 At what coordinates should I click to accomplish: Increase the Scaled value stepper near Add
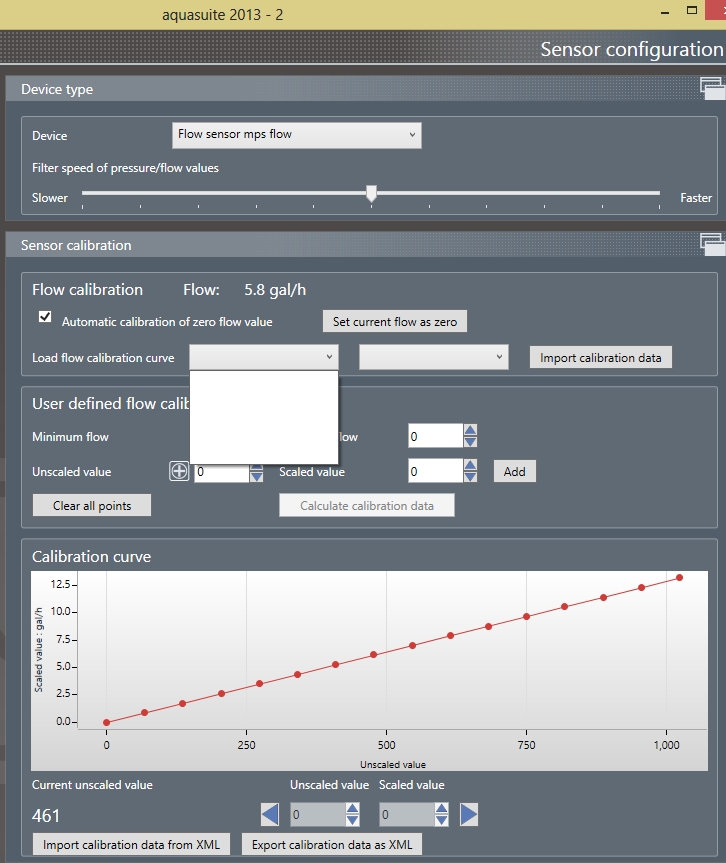470,465
